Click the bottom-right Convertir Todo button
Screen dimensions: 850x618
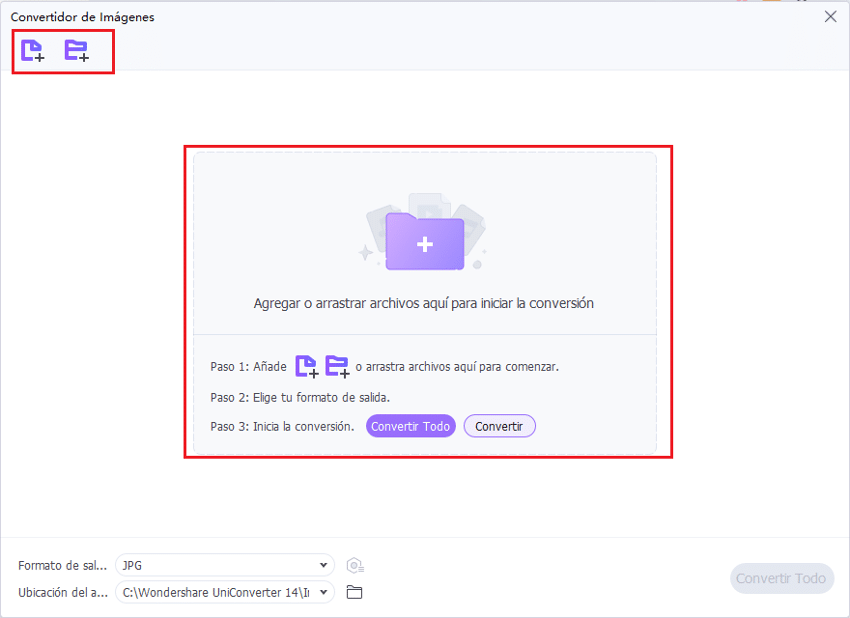(781, 578)
